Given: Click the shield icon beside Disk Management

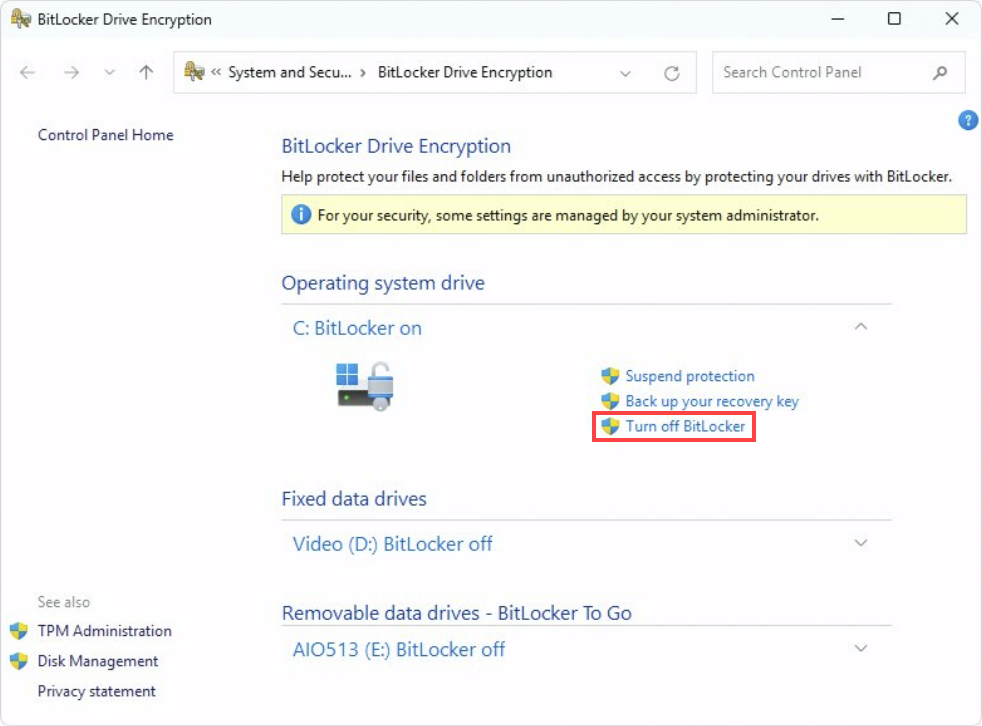Looking at the screenshot, I should [x=19, y=661].
